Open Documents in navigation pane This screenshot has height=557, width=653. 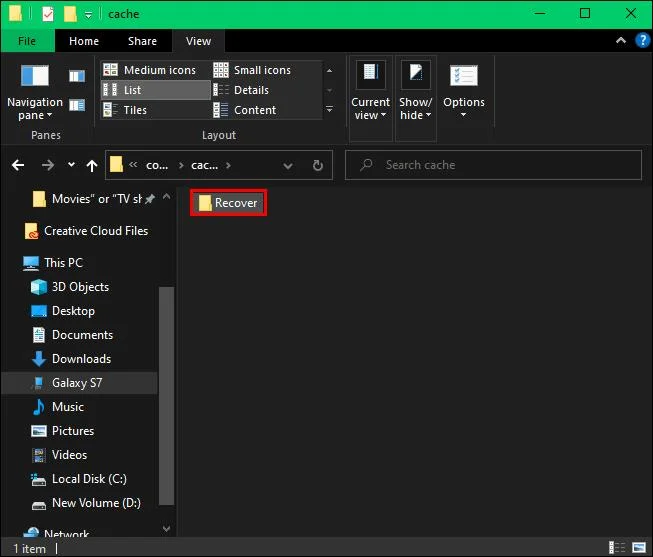(72, 335)
